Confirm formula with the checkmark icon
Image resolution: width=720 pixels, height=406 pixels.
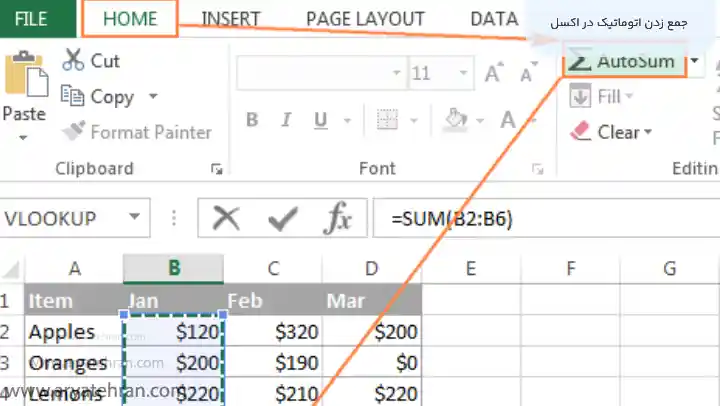(x=284, y=219)
